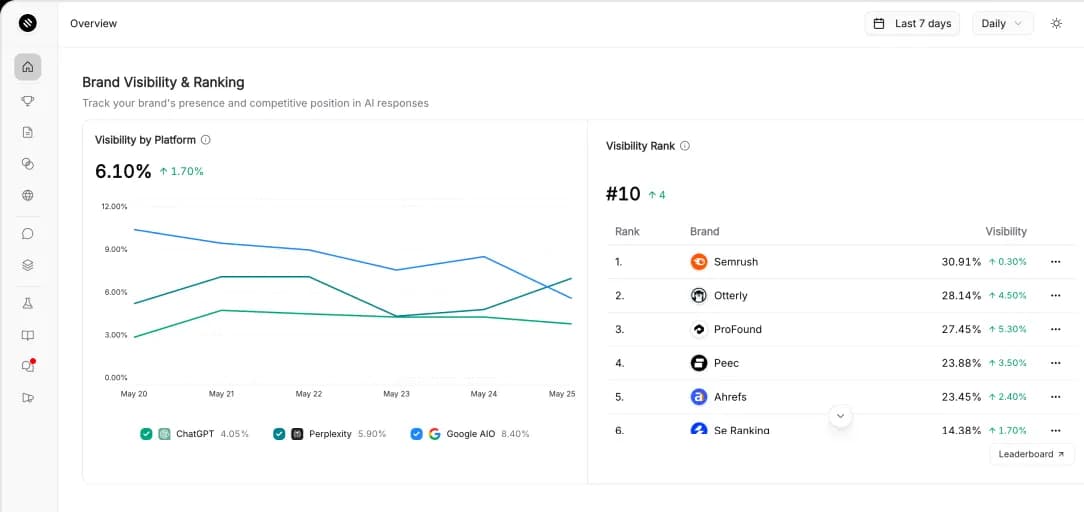The width and height of the screenshot is (1084, 512).
Task: Open the more options menu for Semrush
Action: click(x=1055, y=262)
